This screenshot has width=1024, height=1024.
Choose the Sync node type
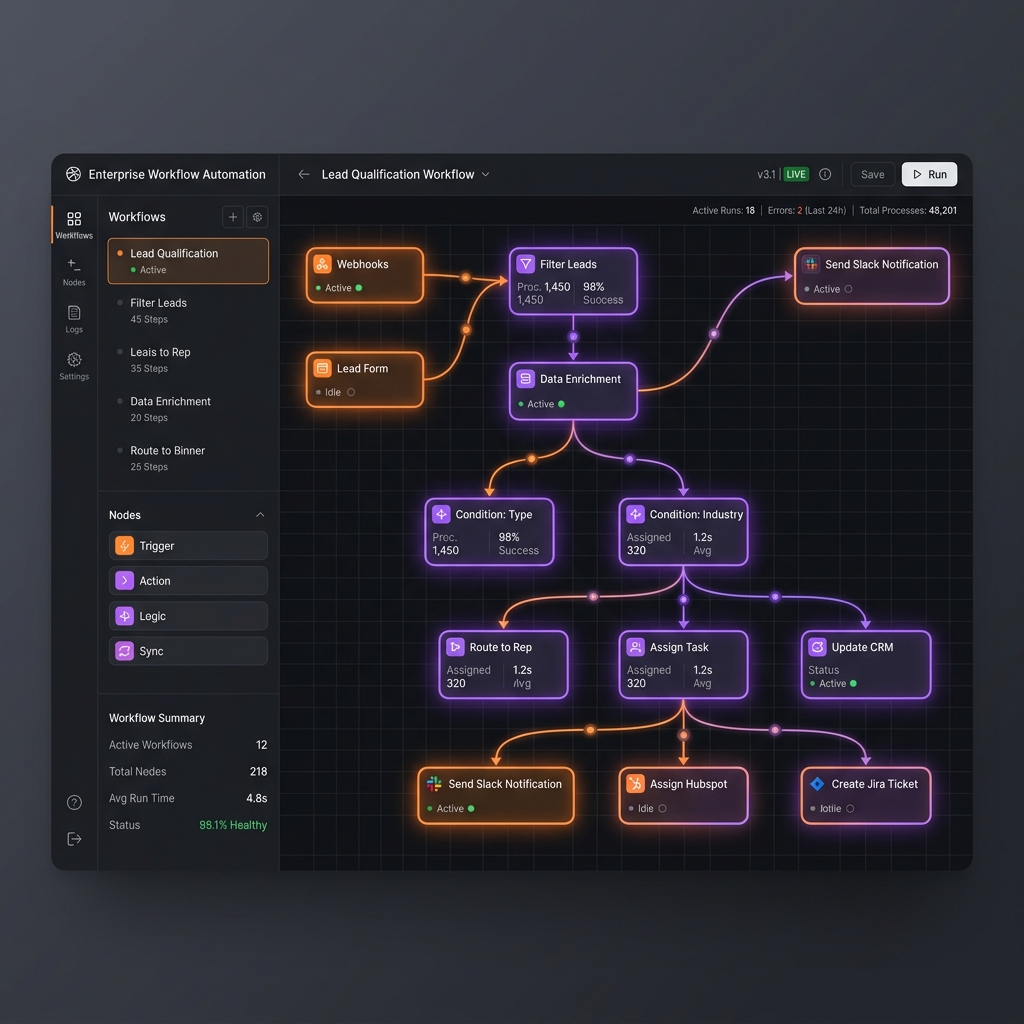(x=188, y=651)
